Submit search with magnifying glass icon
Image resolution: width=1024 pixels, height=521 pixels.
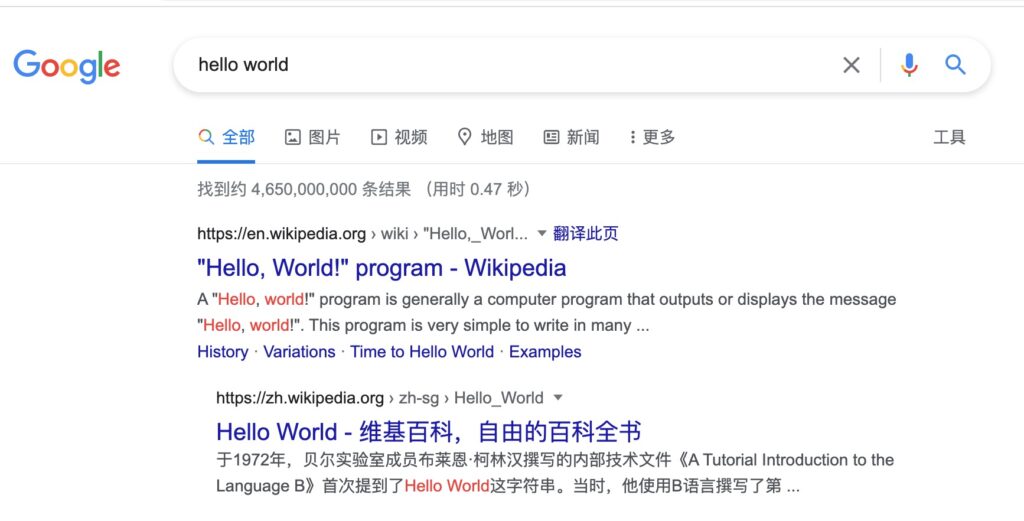click(955, 65)
